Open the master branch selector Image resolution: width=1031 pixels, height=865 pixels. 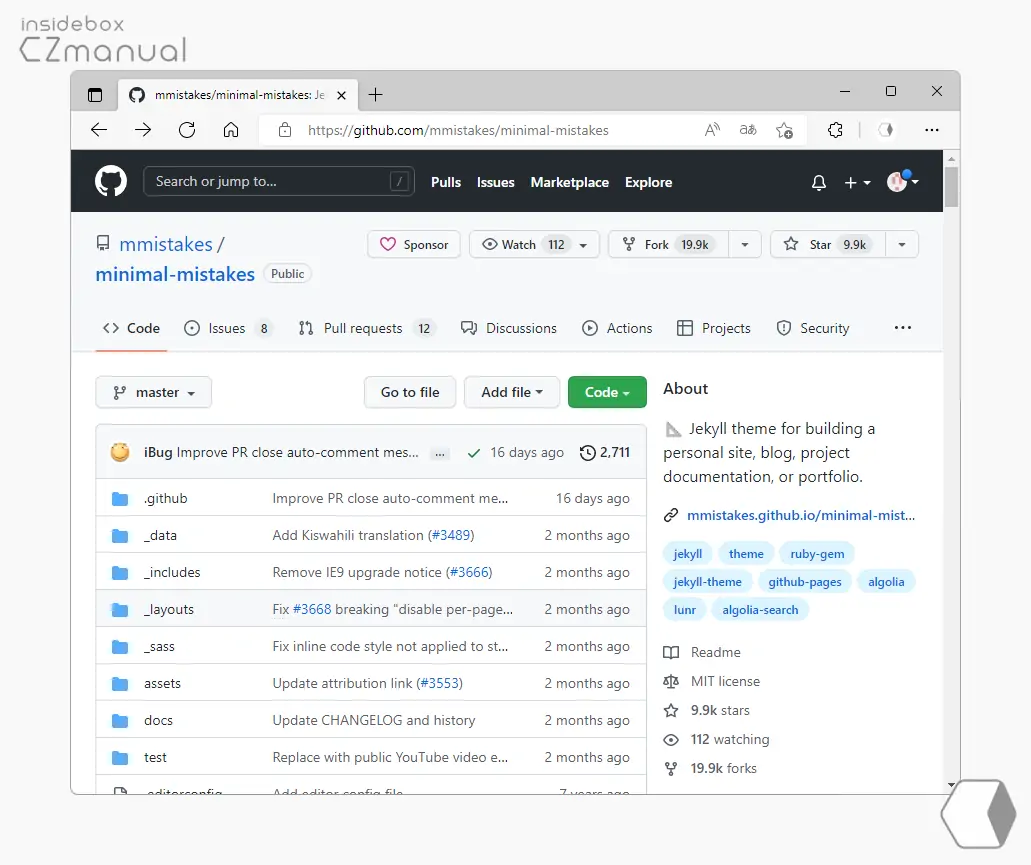(153, 392)
